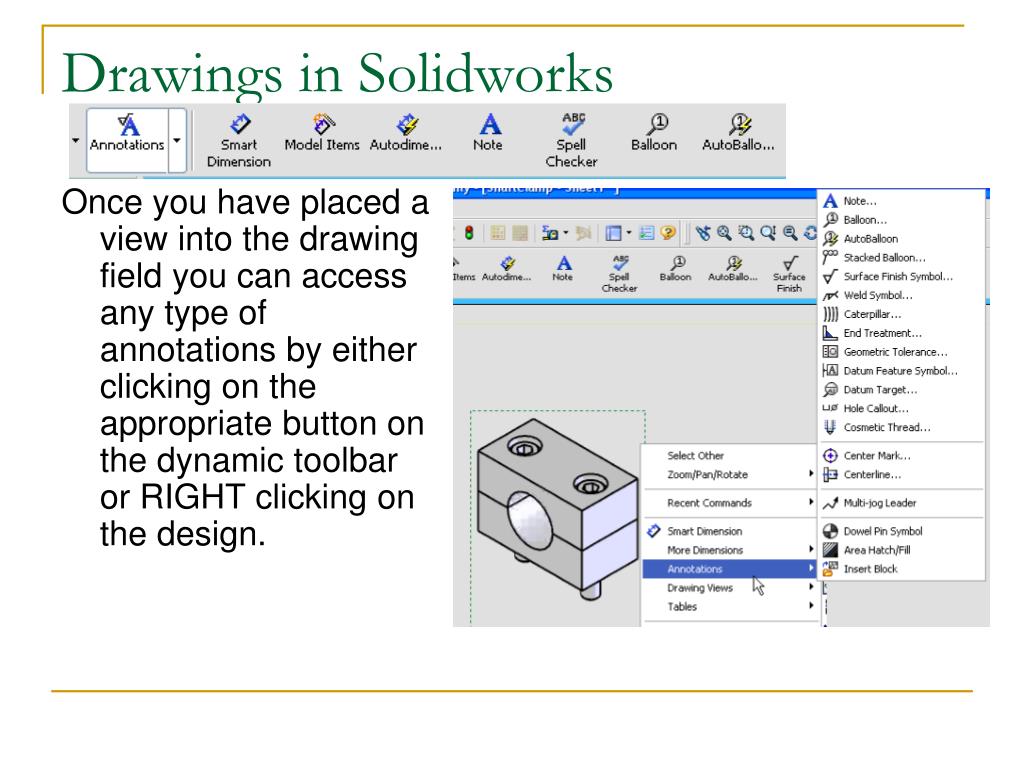
Task: Open the small arrow left of Annotations button
Action: [76, 140]
